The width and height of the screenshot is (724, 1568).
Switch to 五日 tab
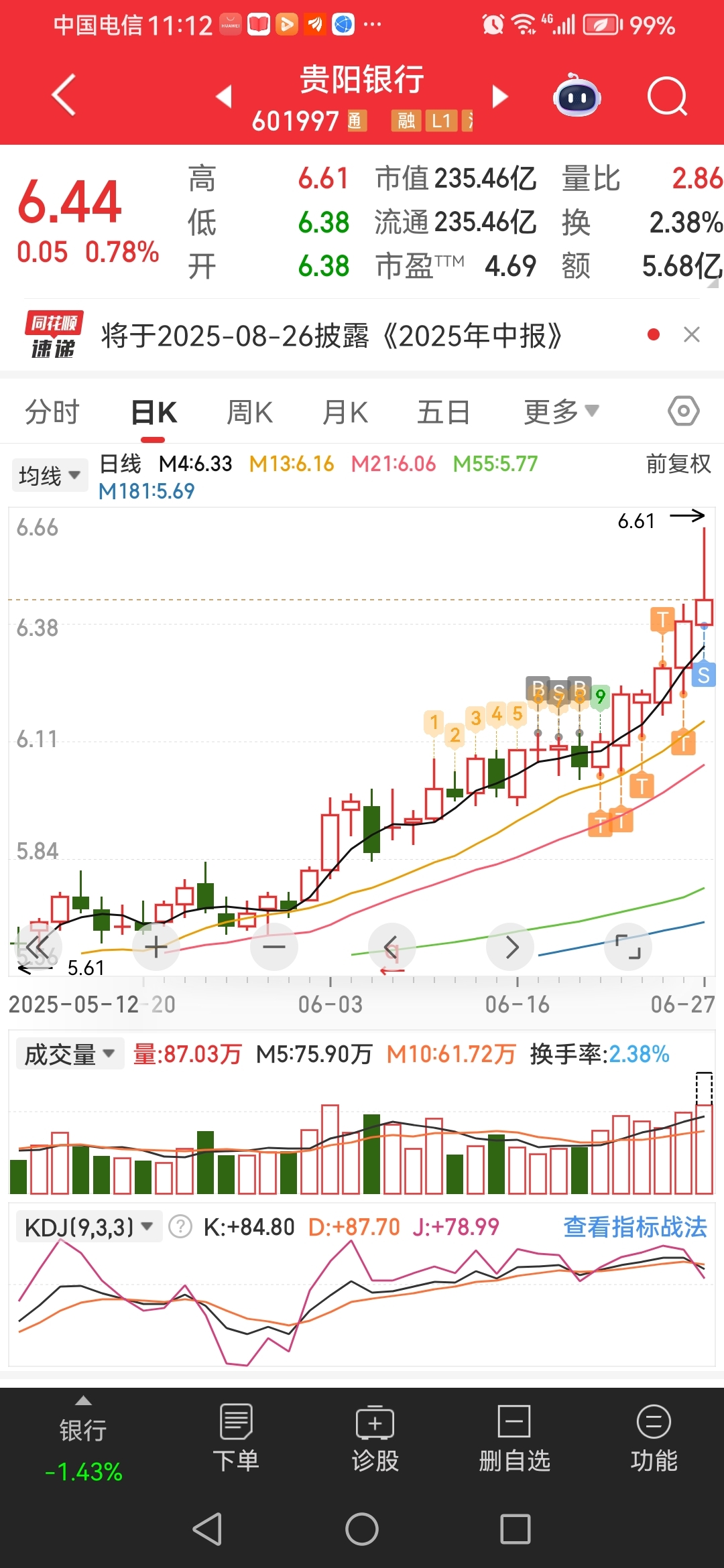[443, 411]
